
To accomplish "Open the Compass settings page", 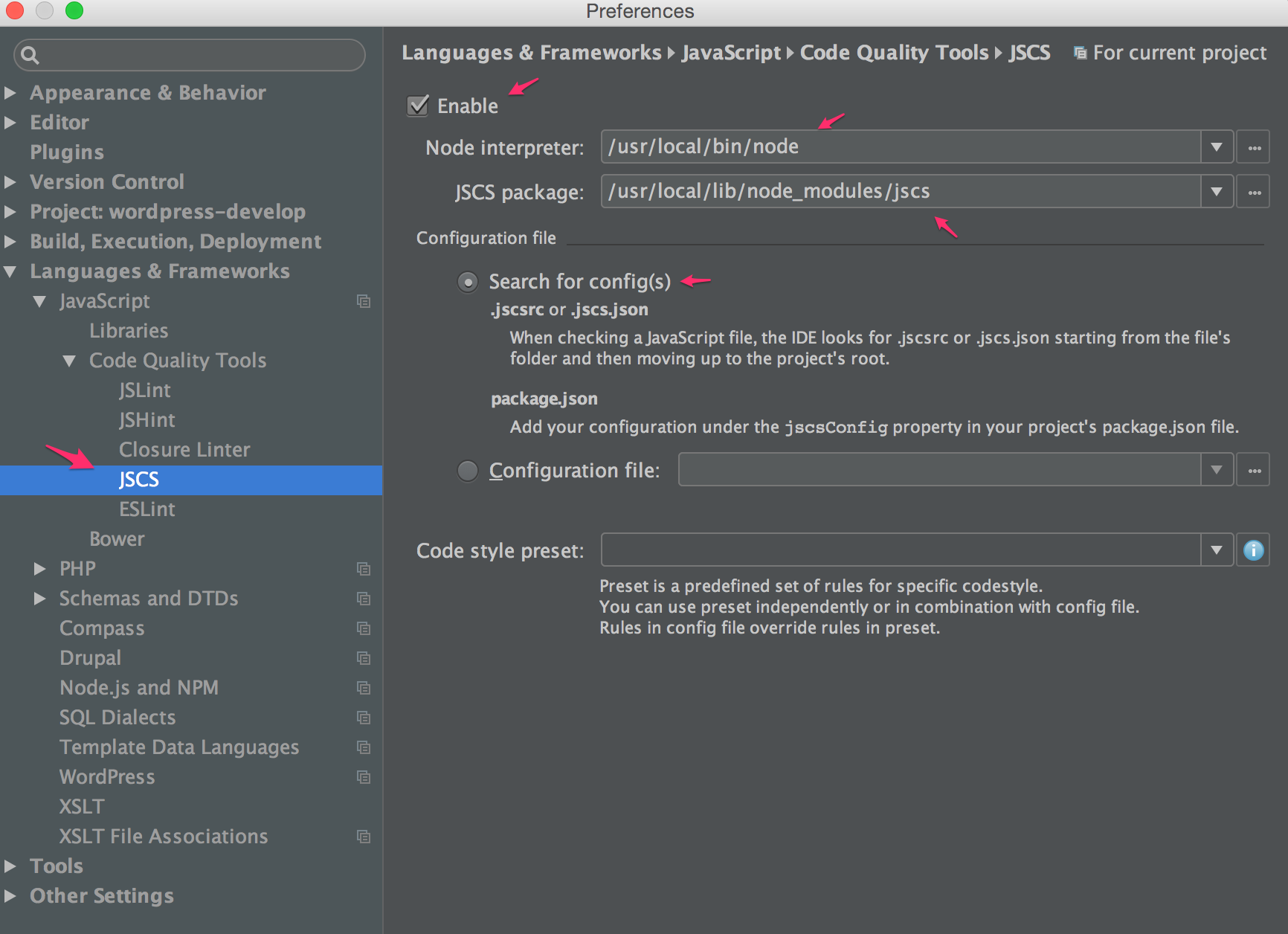I will [x=102, y=628].
